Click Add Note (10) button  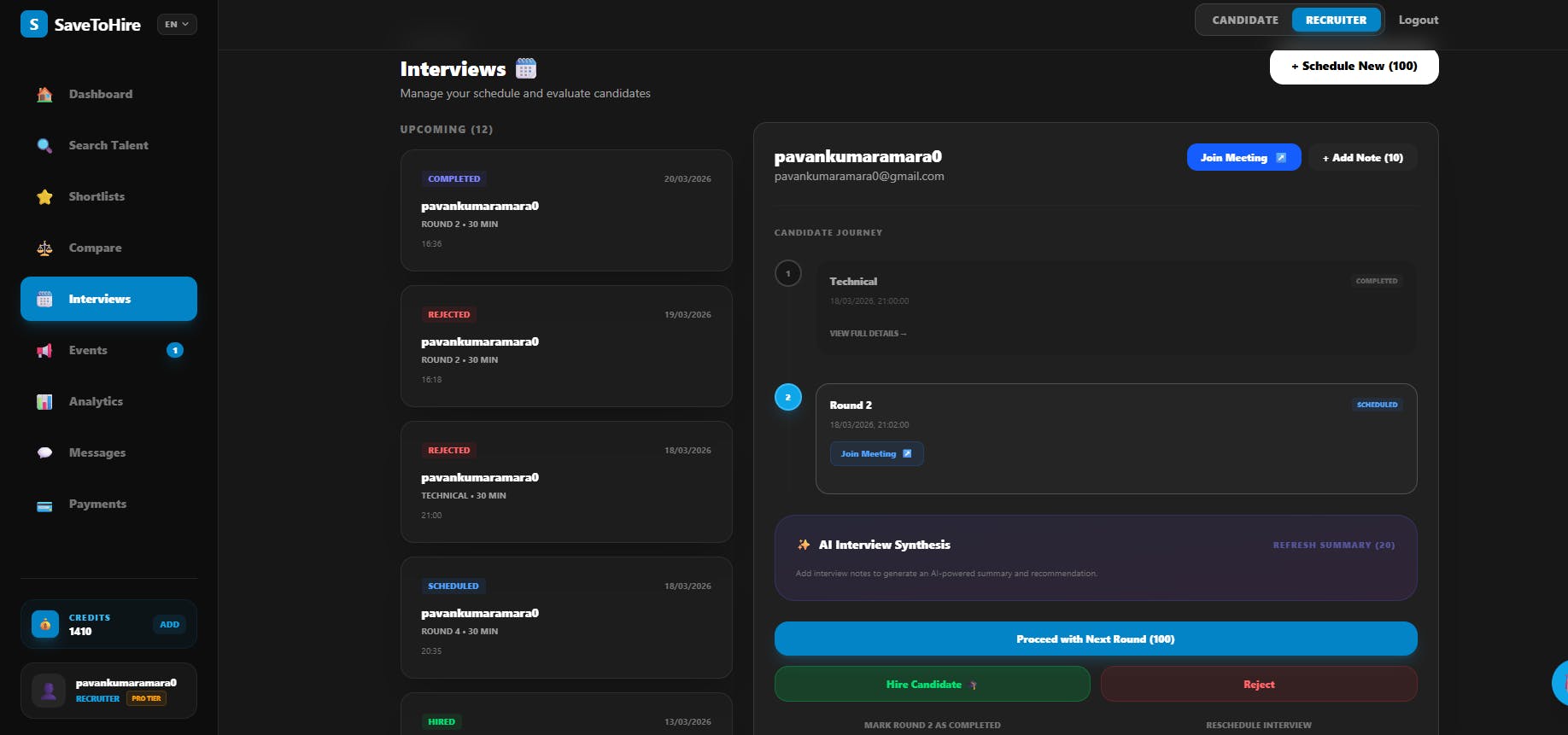[1363, 157]
